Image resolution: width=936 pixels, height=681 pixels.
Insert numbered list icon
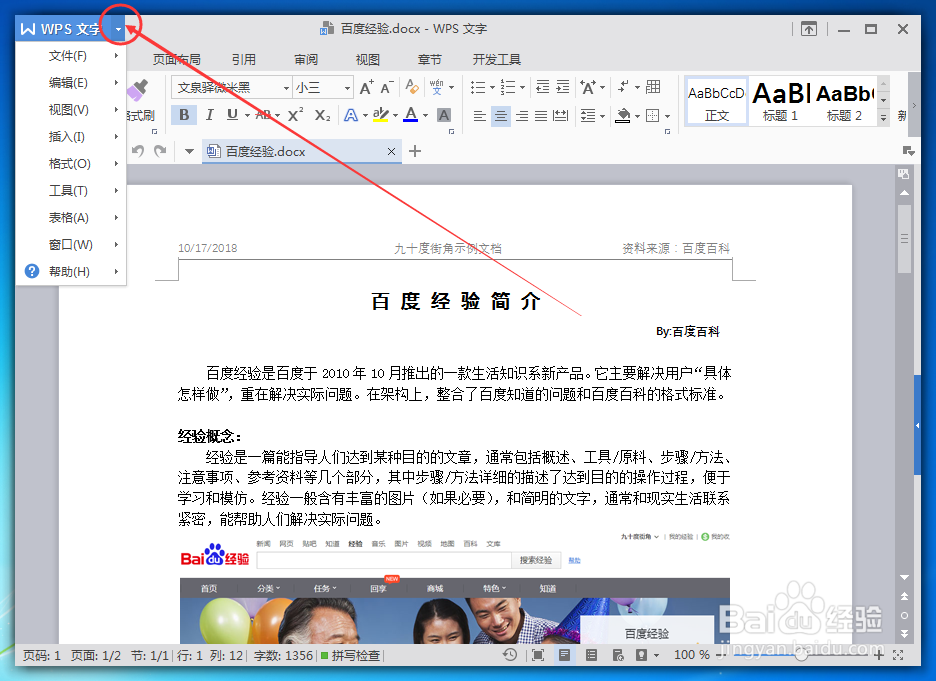pos(507,88)
